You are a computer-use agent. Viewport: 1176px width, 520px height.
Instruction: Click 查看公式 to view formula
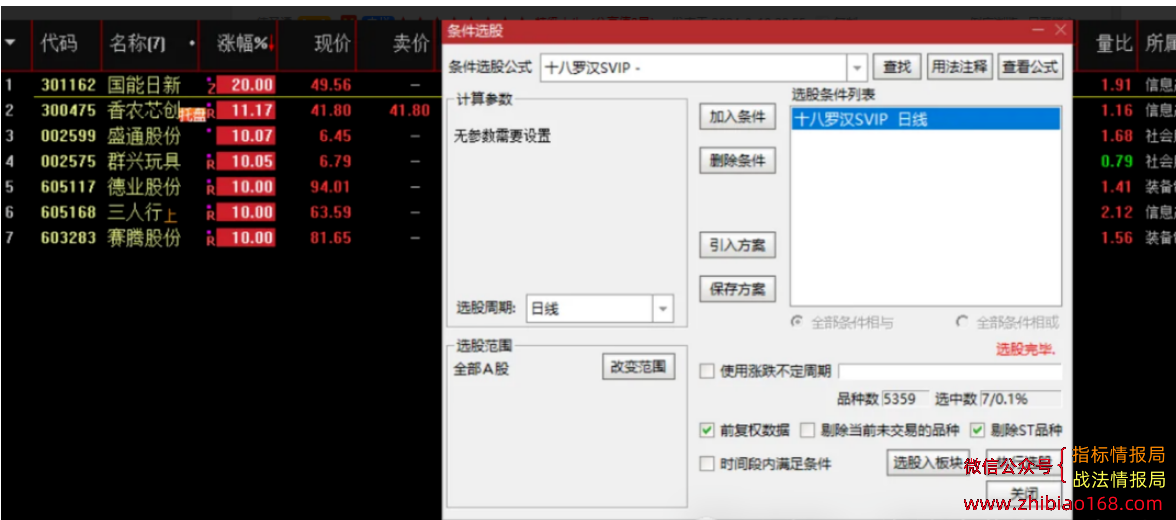(1030, 68)
